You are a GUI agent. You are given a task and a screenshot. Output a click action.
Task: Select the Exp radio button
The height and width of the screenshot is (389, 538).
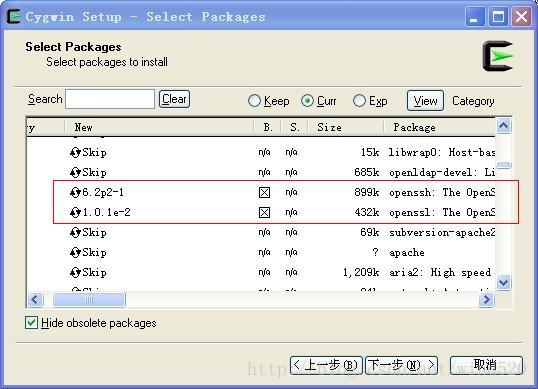coord(359,101)
